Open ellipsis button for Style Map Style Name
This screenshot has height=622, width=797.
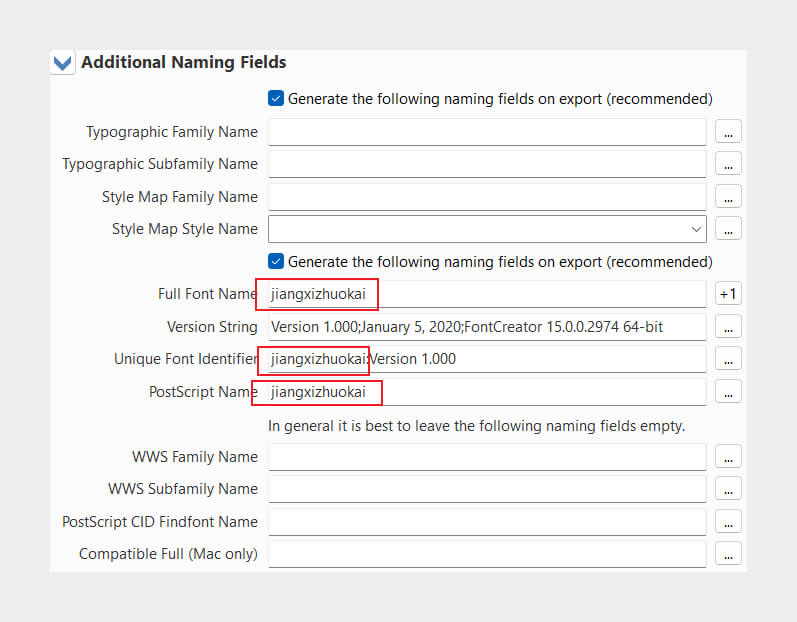tap(728, 229)
